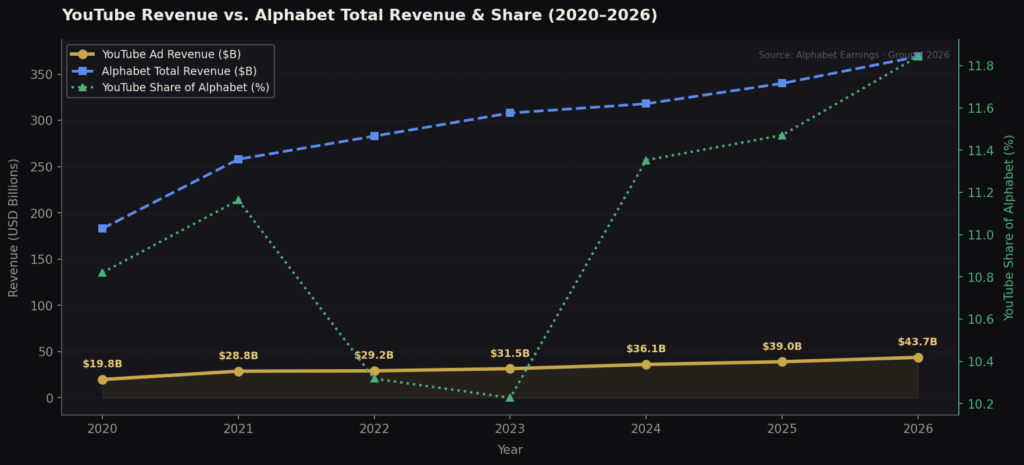Click the 2020 blue Alphabet revenue square
The image size is (1024, 465).
(103, 229)
